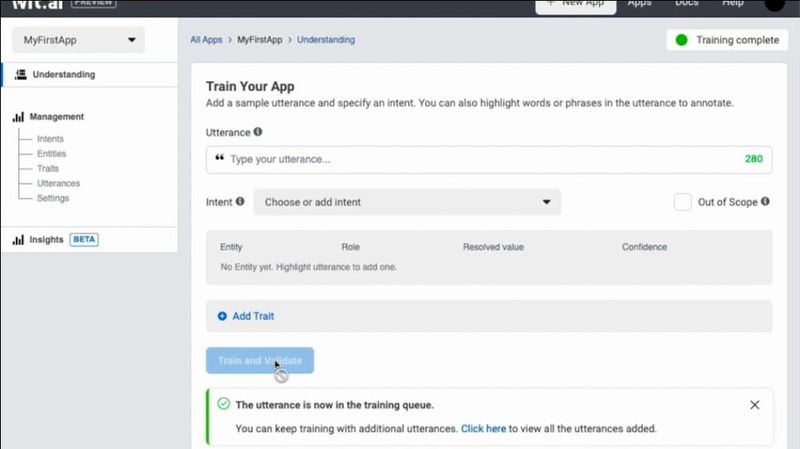
Task: Open Entities under Management
Action: (51, 154)
